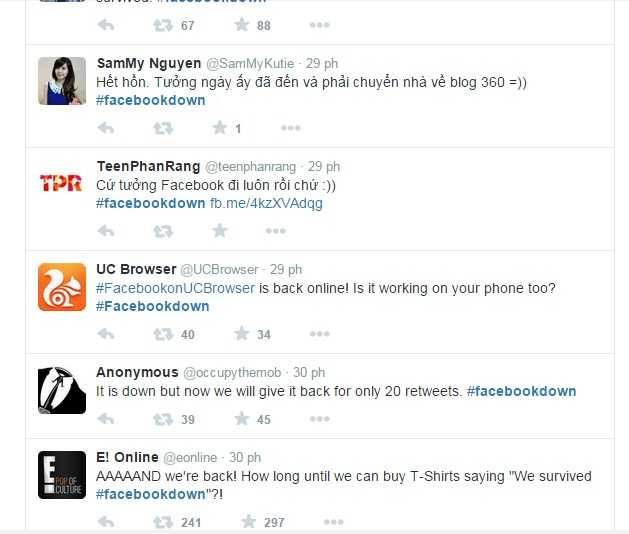Toggle favorite star on Anonymous tweet
The image size is (629, 534).
tap(241, 418)
